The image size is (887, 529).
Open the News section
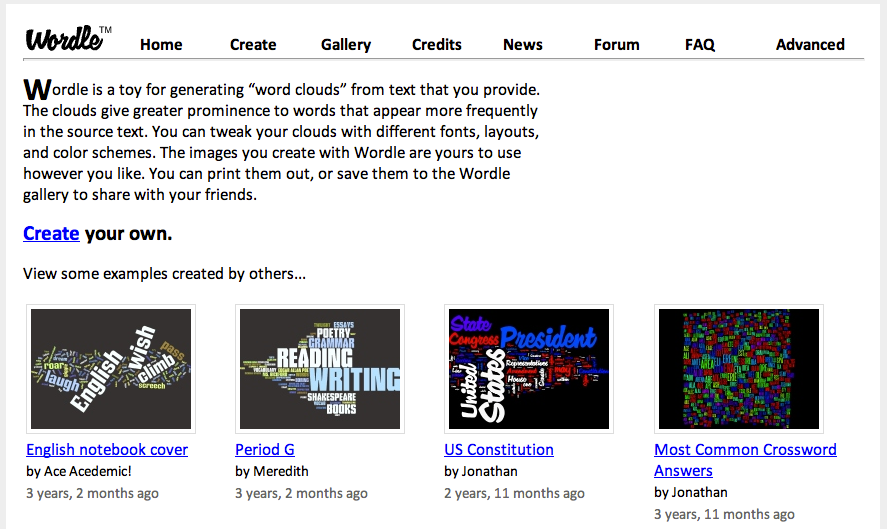pos(523,45)
